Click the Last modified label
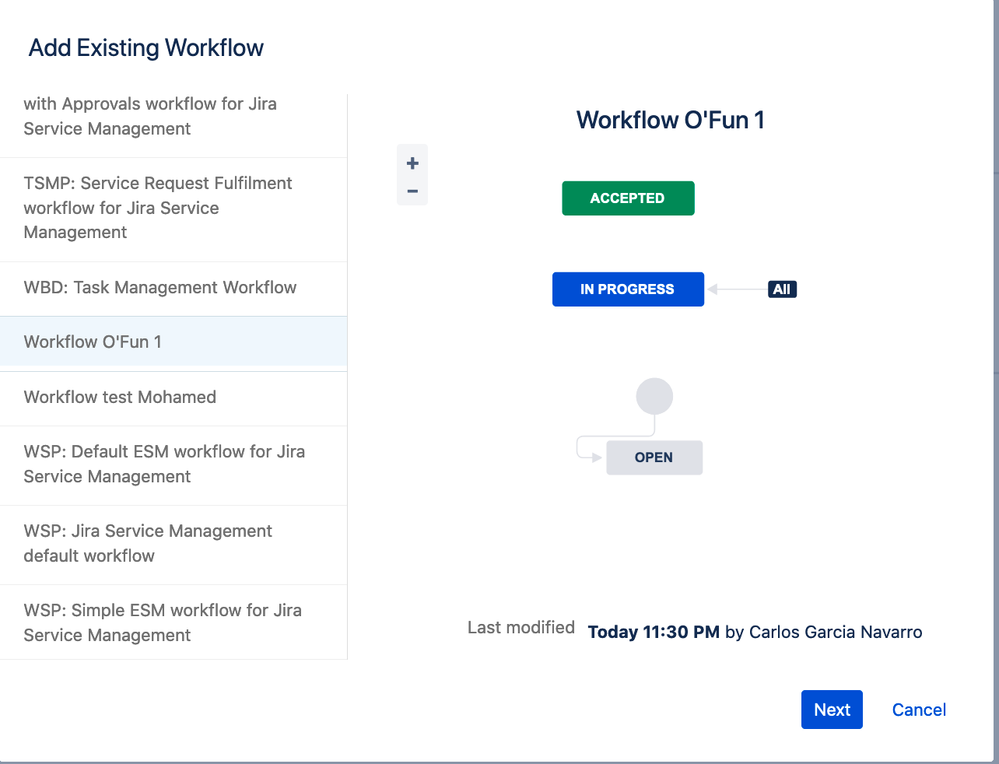 click(521, 628)
